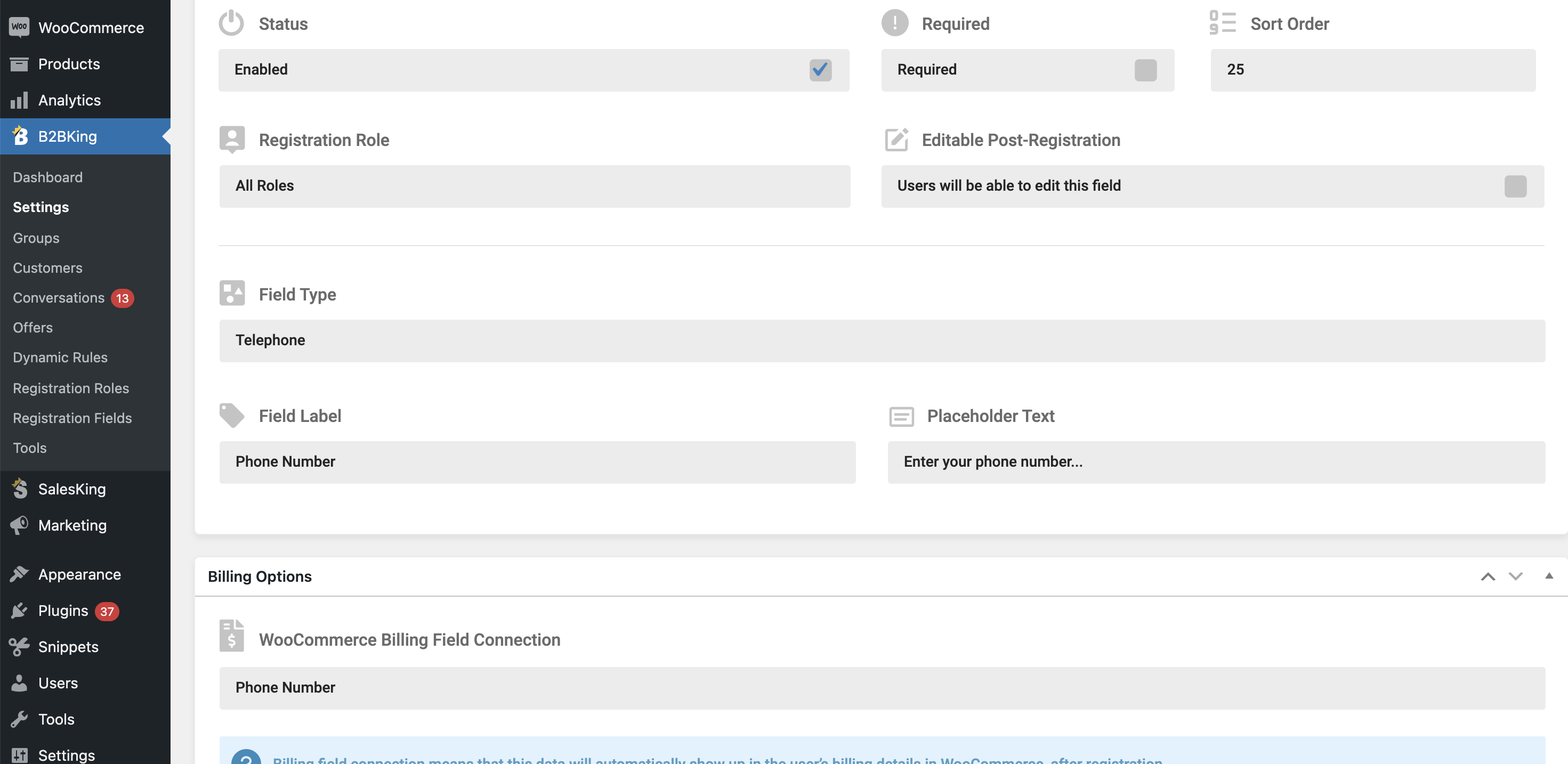This screenshot has width=1568, height=764.
Task: Click the Sort Order input field
Action: 1373,69
